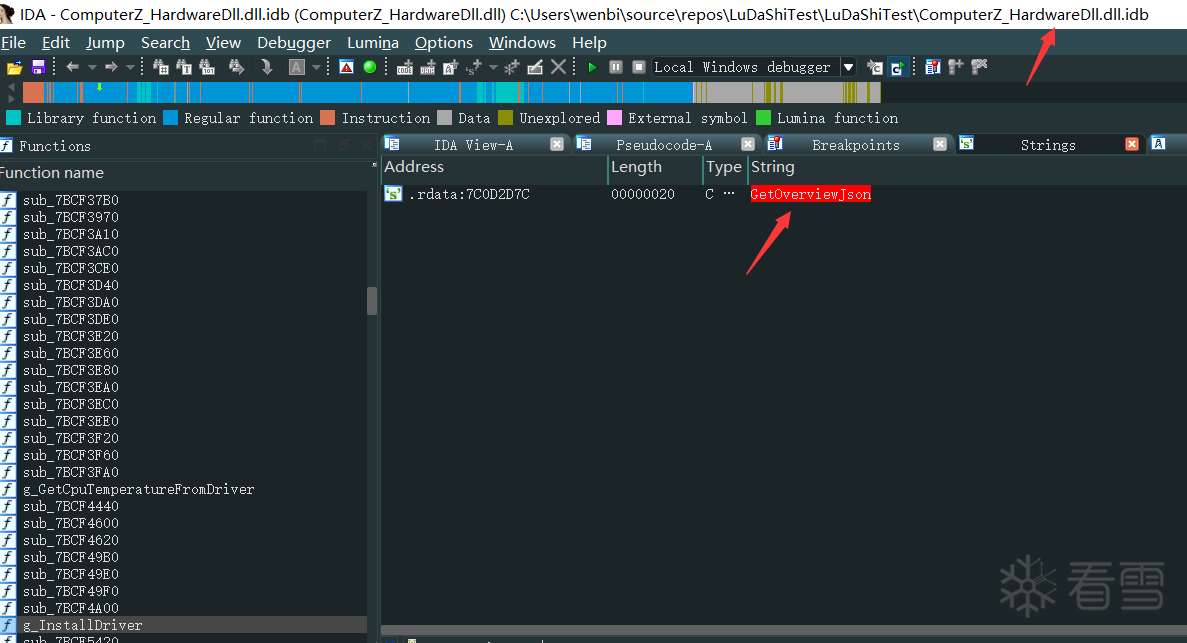Jump back with the left arrow icon
This screenshot has width=1187, height=643.
73,67
